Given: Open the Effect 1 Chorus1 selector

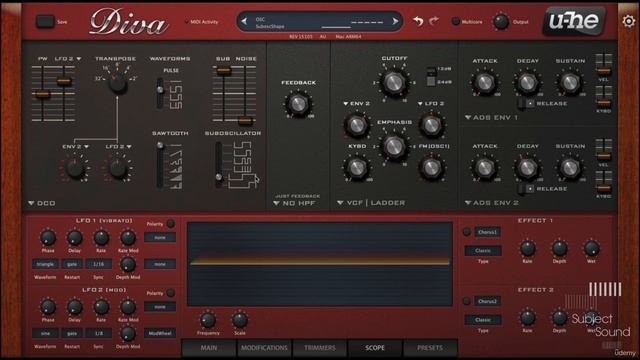Looking at the screenshot, I should coord(487,232).
